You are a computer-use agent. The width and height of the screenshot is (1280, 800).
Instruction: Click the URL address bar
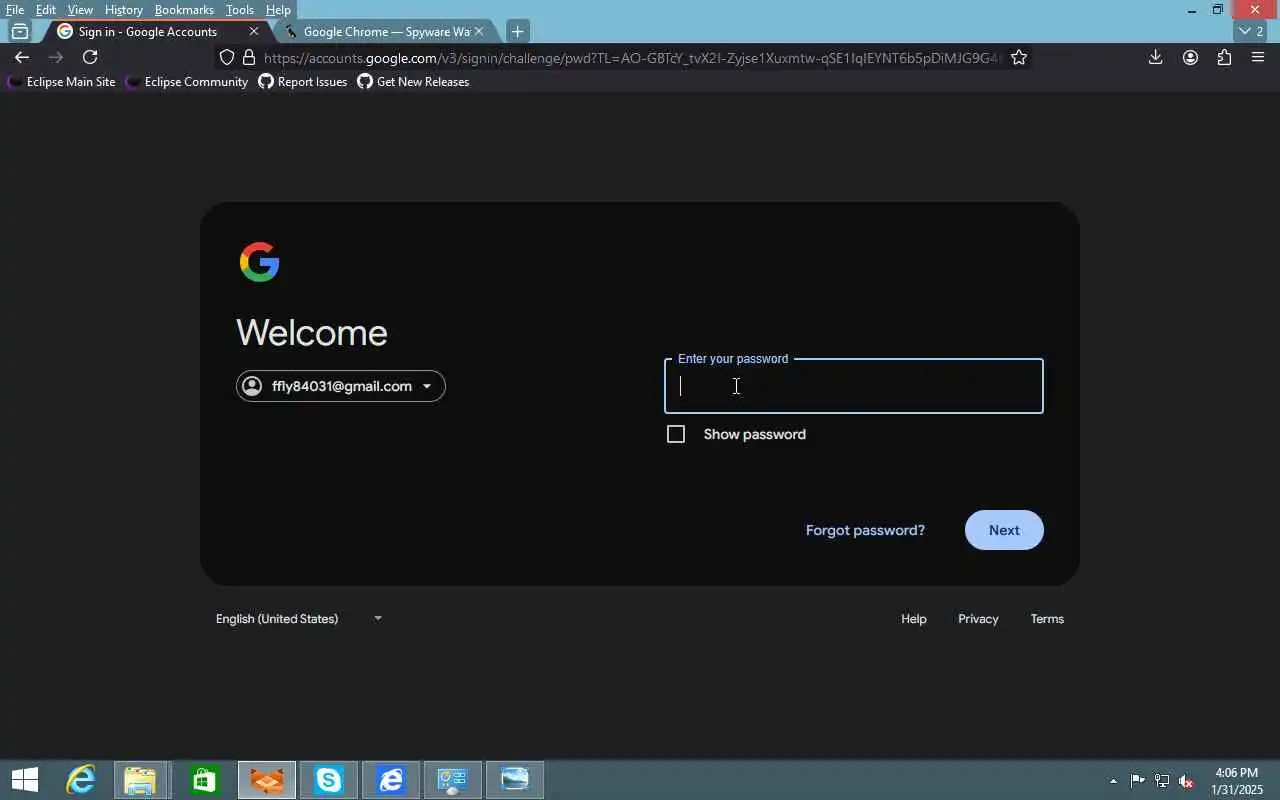pyautogui.click(x=630, y=58)
